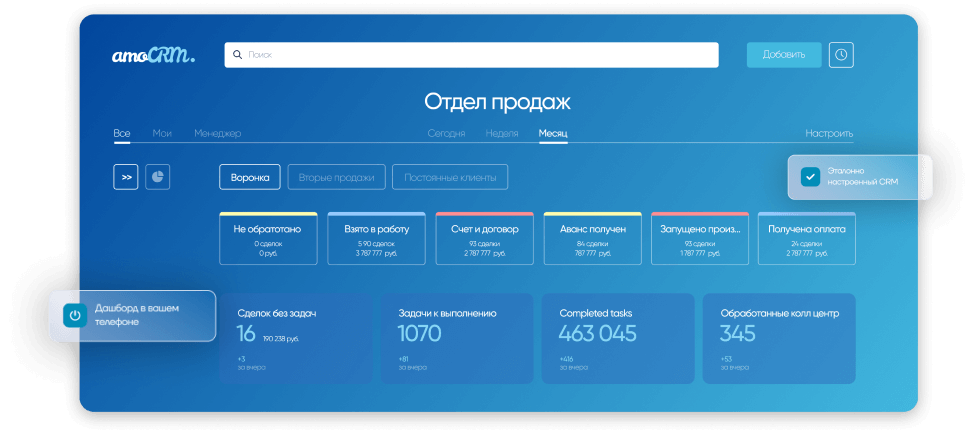The height and width of the screenshot is (434, 974).
Task: Select the Постоянные клиенты pipeline
Action: 450,177
